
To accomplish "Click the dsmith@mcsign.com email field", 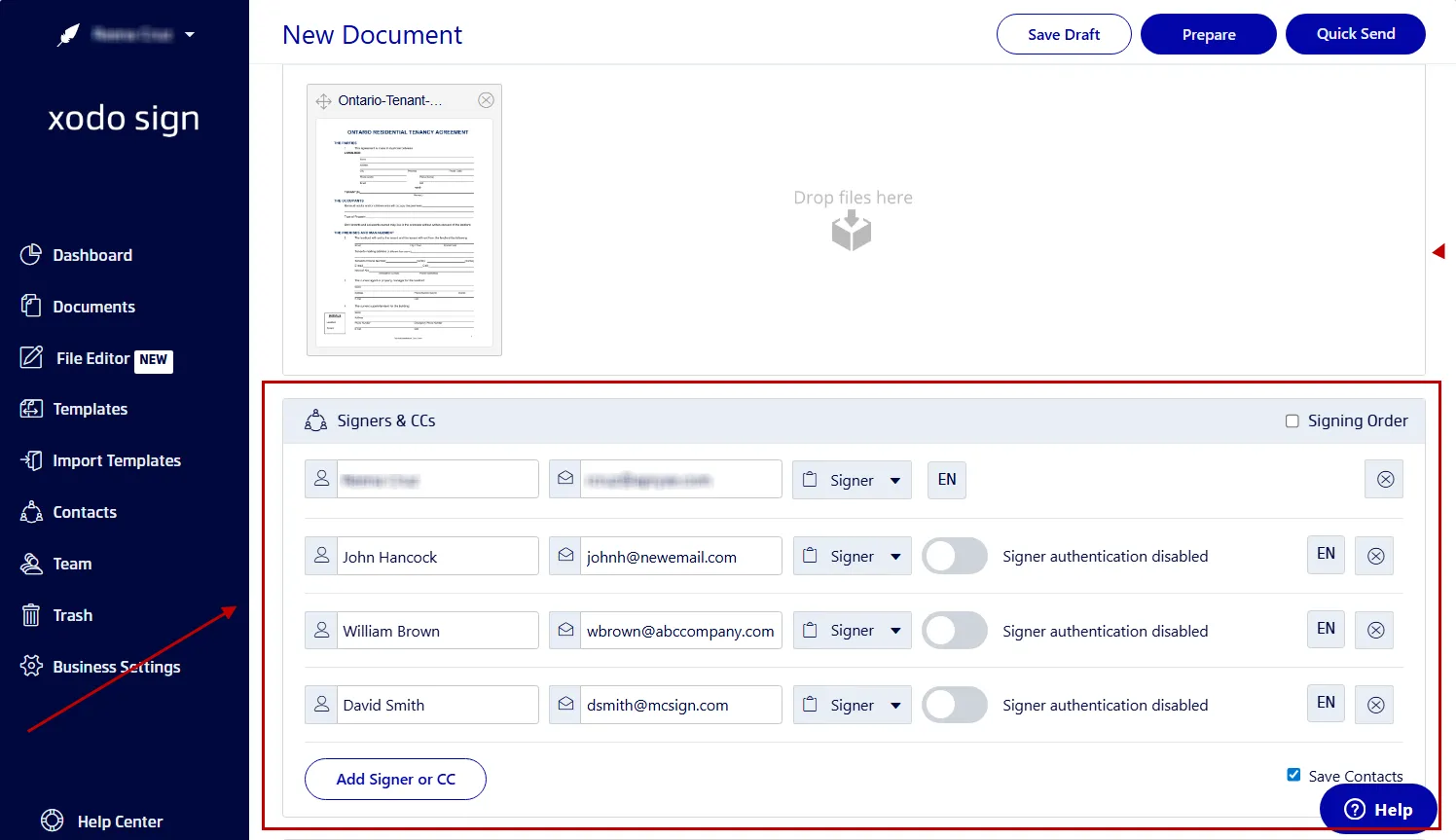I will point(680,705).
